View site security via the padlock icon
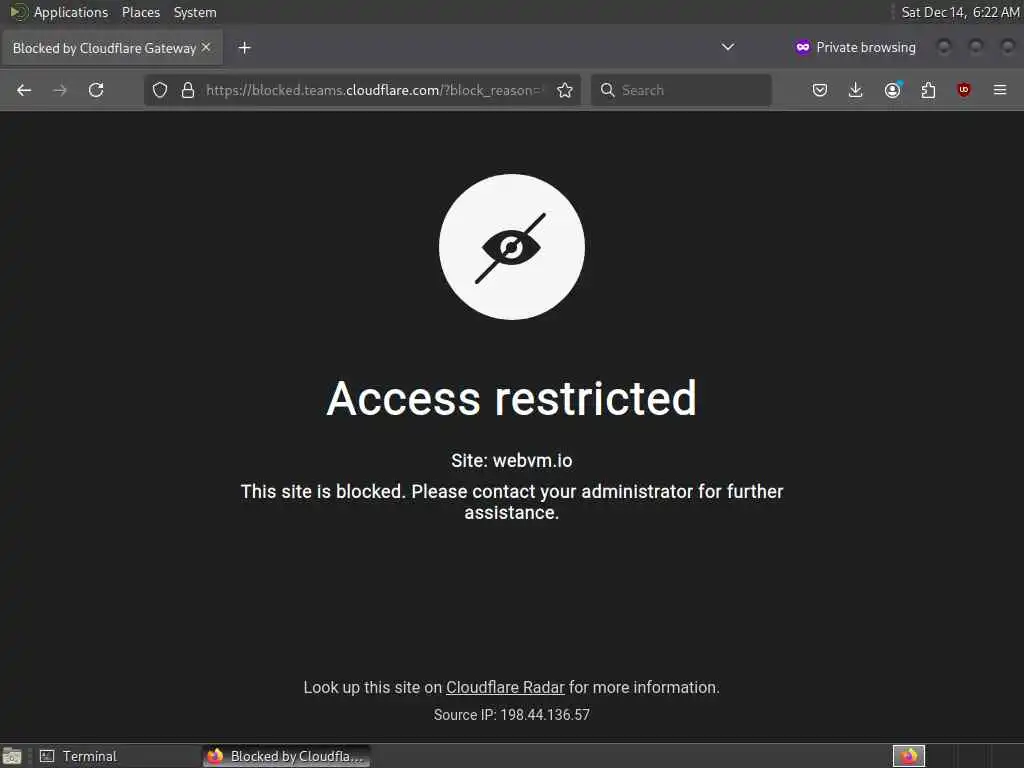 (188, 90)
